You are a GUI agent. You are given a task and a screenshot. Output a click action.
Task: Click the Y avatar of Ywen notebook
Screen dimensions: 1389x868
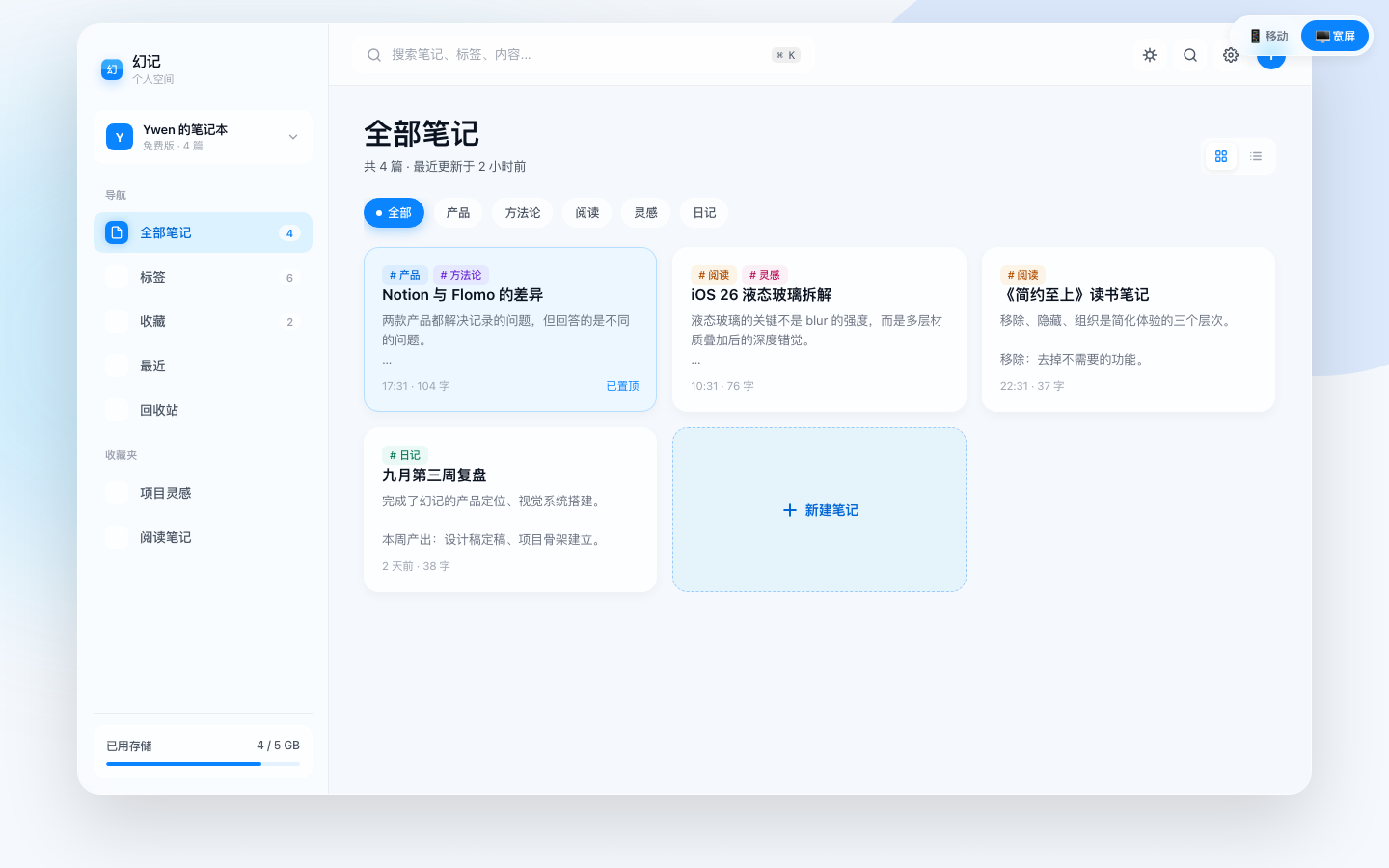click(120, 137)
